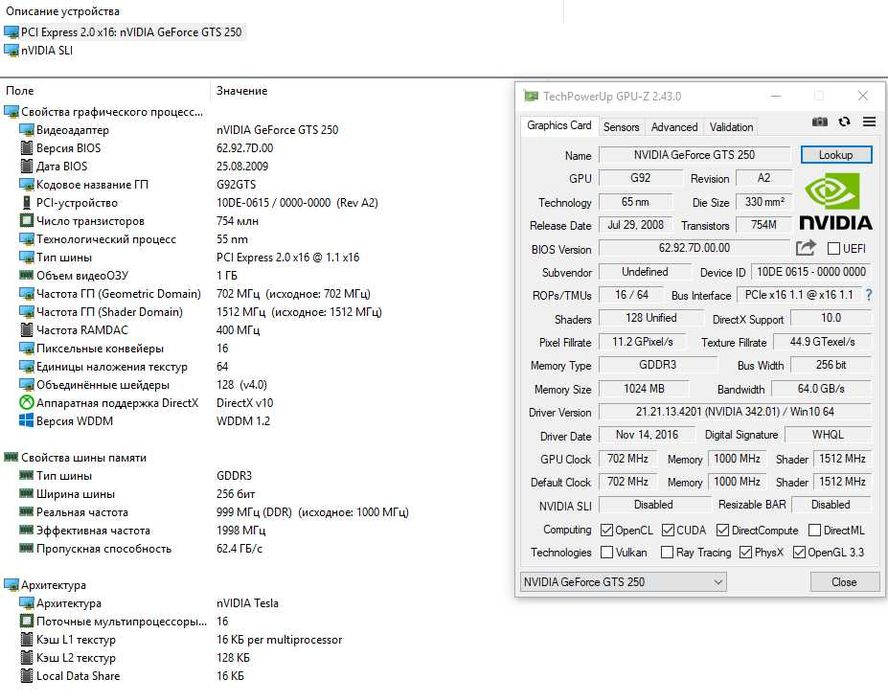
Task: Click the G92GTS code name value
Action: pos(236,184)
